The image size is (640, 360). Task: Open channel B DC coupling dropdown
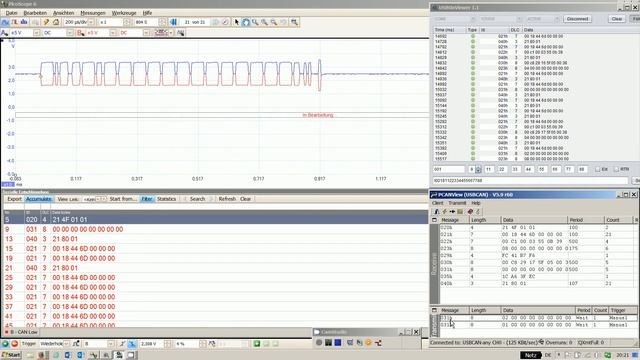[146, 33]
